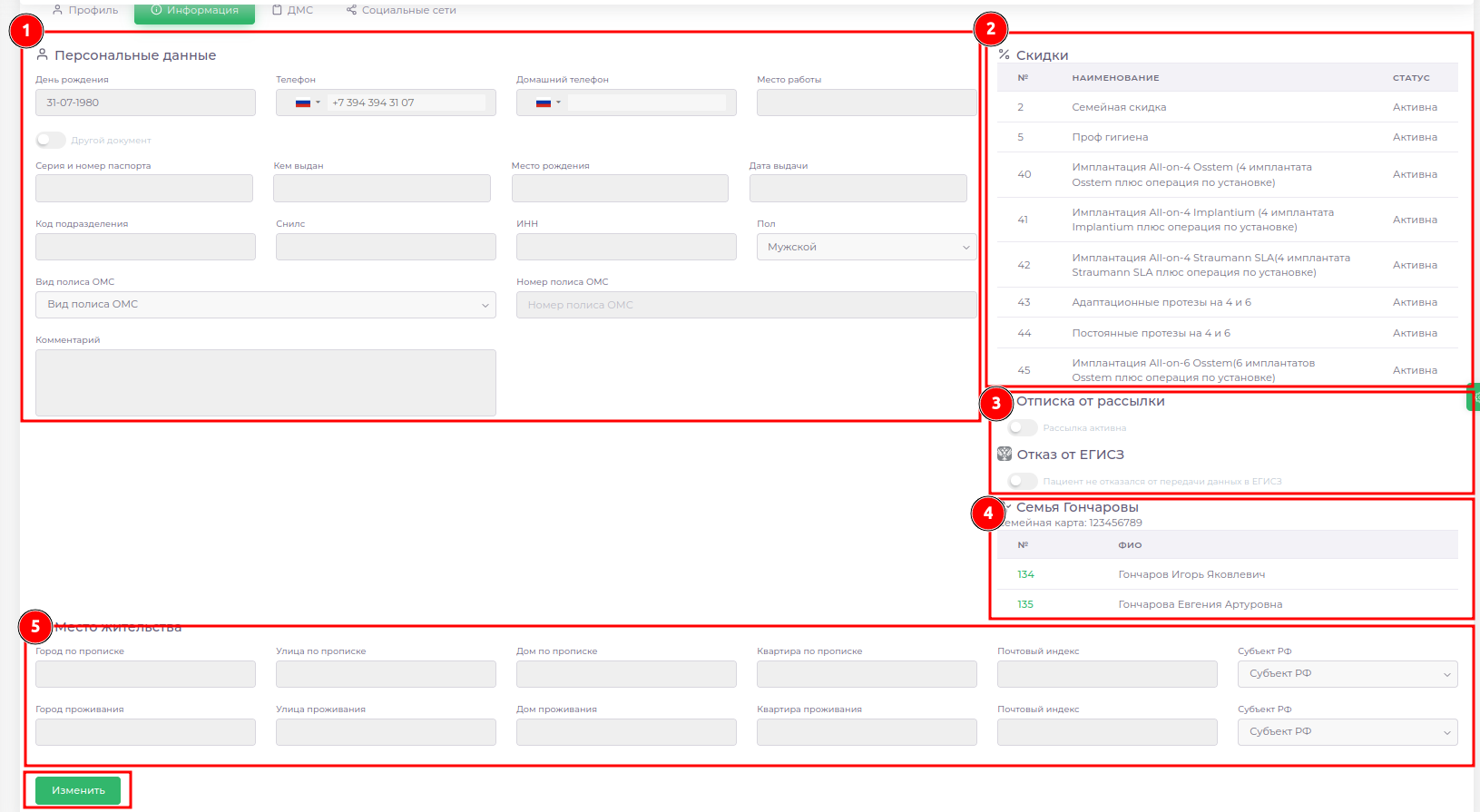Click Гончаров Игорь Яковлевич name
Viewport: 1480px width, 812px height.
[x=1191, y=574]
